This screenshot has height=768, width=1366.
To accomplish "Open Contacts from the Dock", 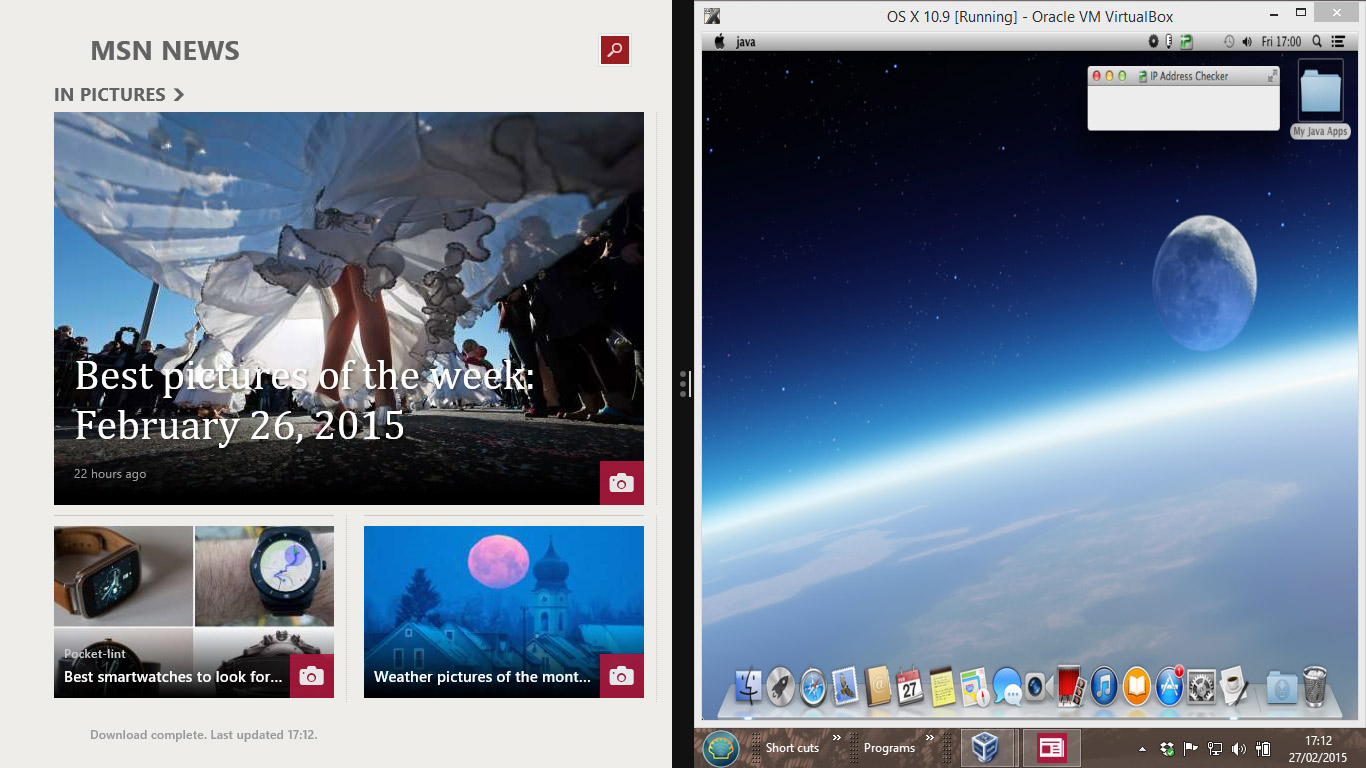I will pos(877,687).
